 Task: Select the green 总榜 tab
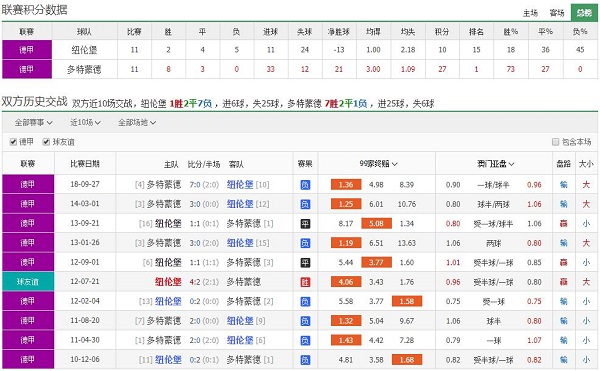[584, 13]
